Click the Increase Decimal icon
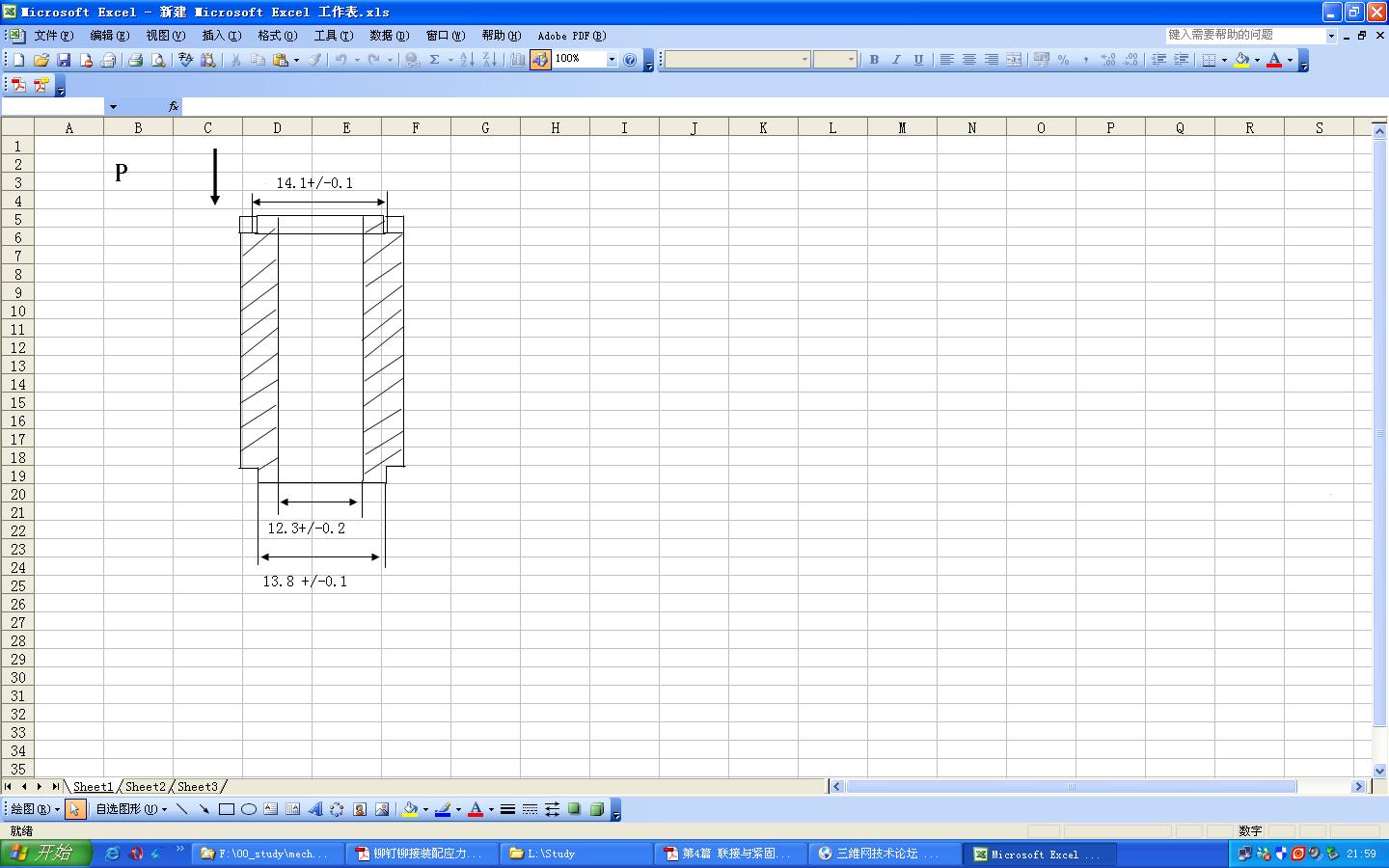The height and width of the screenshot is (868, 1389). point(1107,60)
